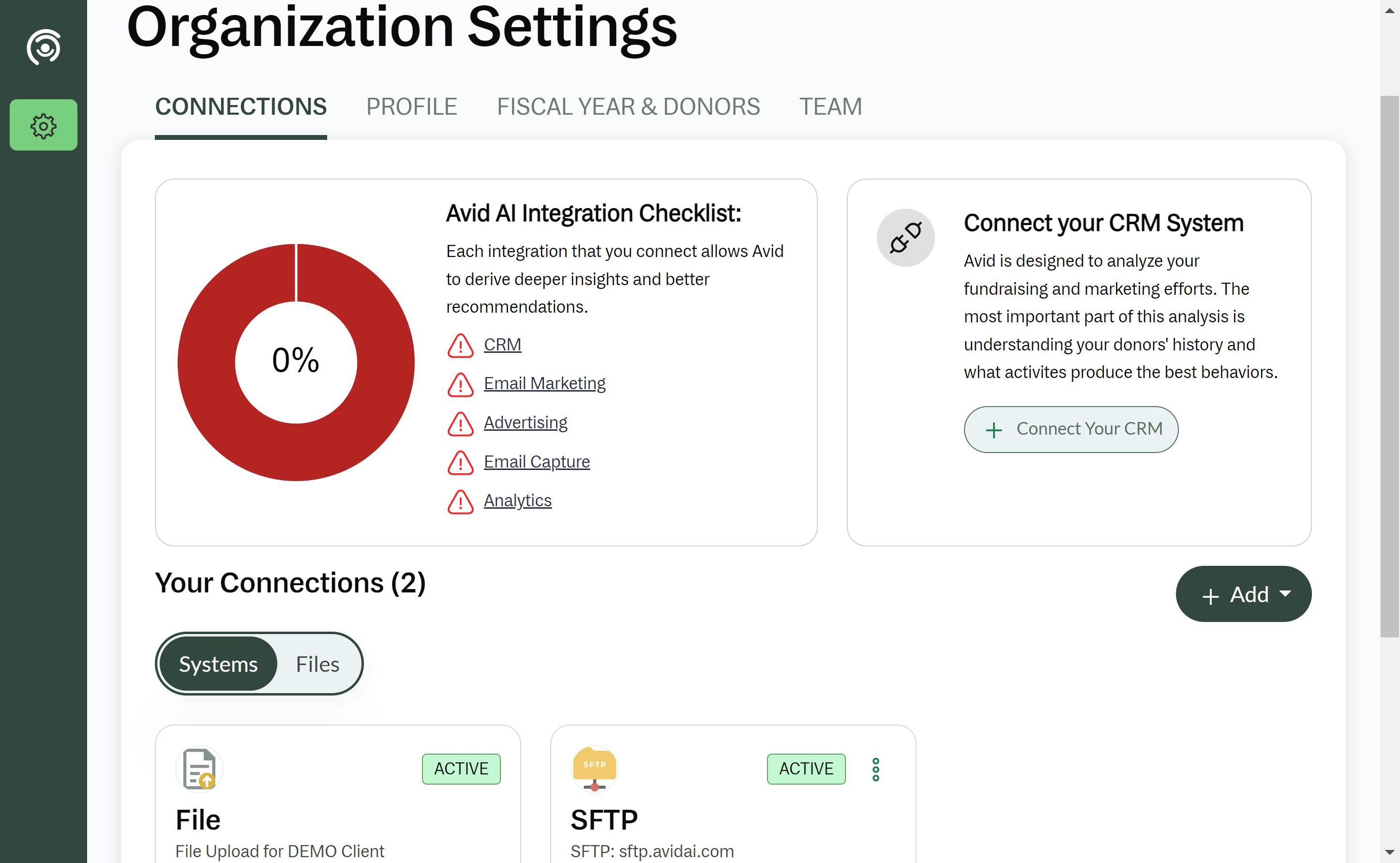1400x863 pixels.
Task: Click the scrollbar down arrow
Action: (1390, 853)
